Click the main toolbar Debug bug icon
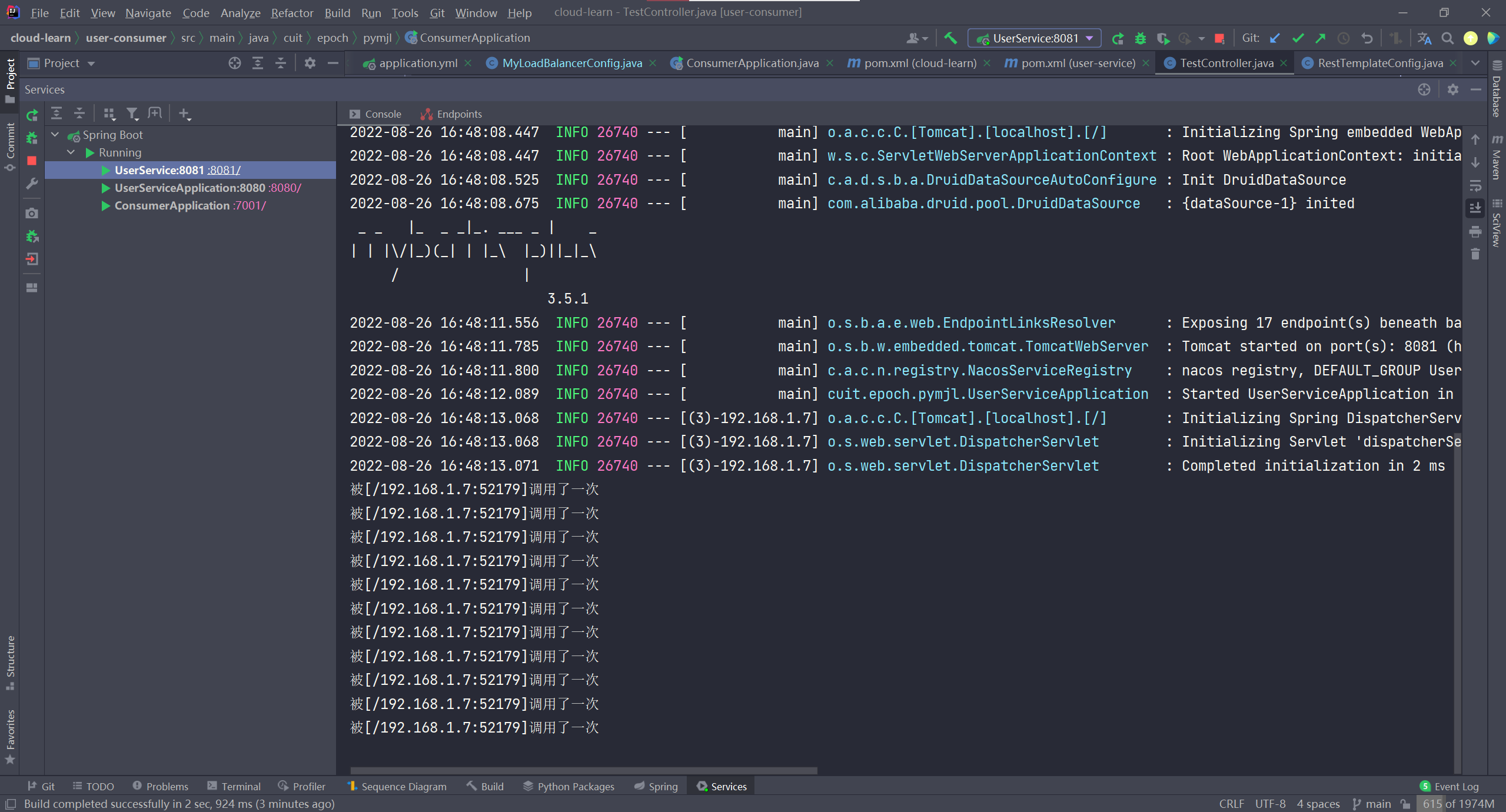The height and width of the screenshot is (812, 1506). (1141, 38)
